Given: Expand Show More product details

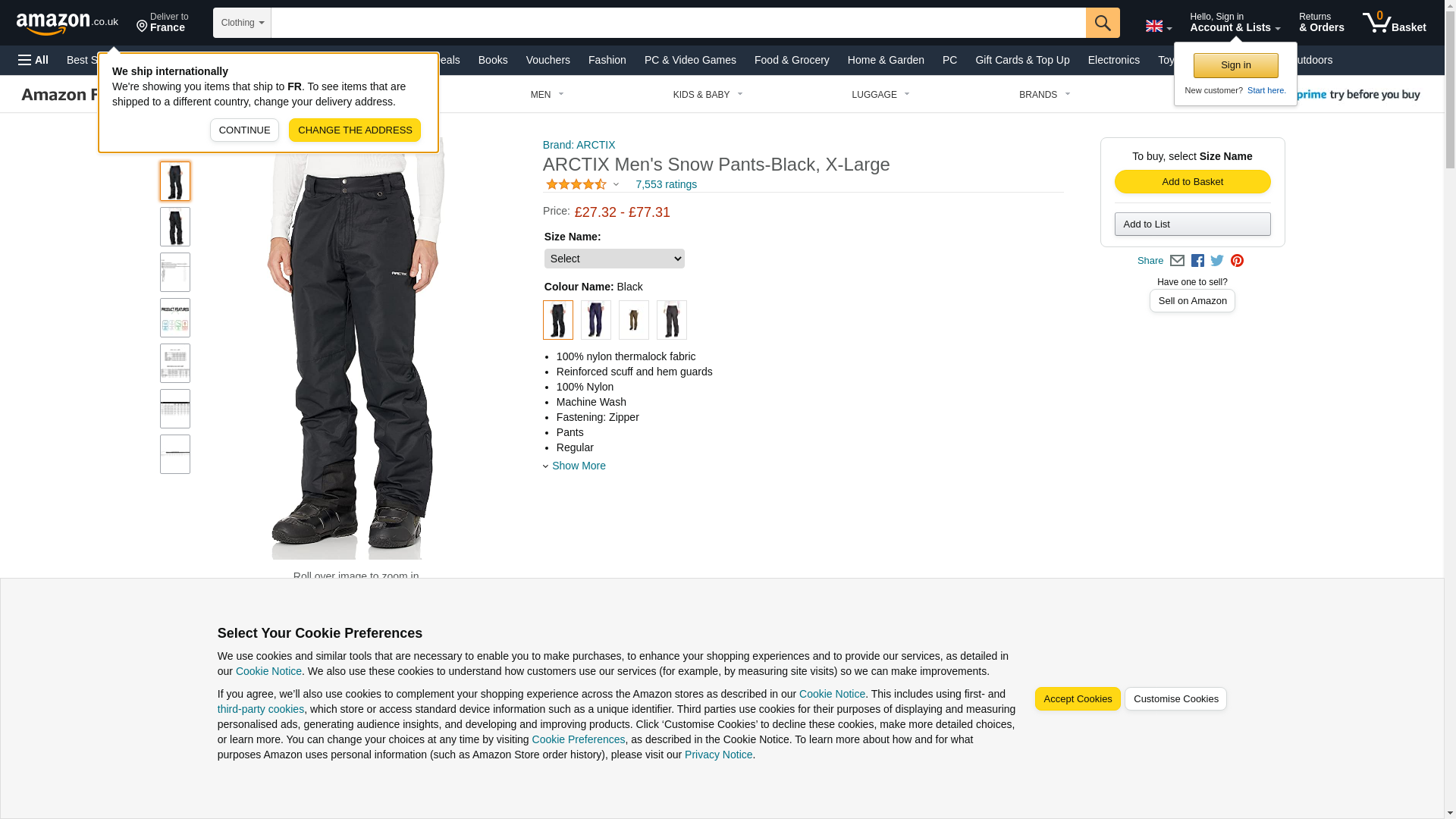Looking at the screenshot, I should point(579,466).
